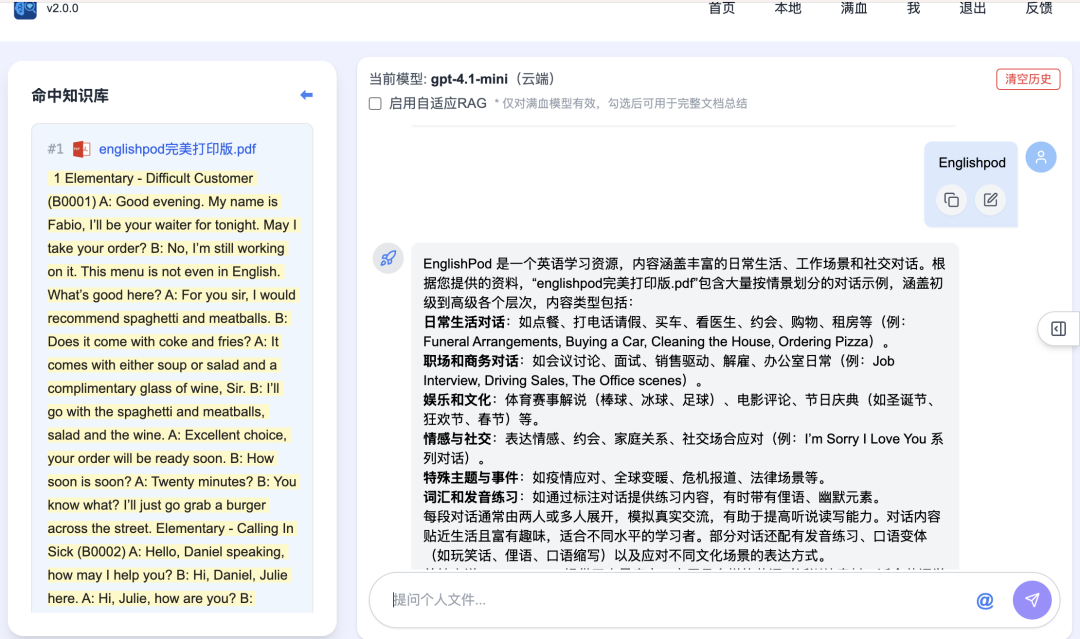Click the 娱乐和文化 bold heading
Image resolution: width=1080 pixels, height=639 pixels.
point(457,400)
